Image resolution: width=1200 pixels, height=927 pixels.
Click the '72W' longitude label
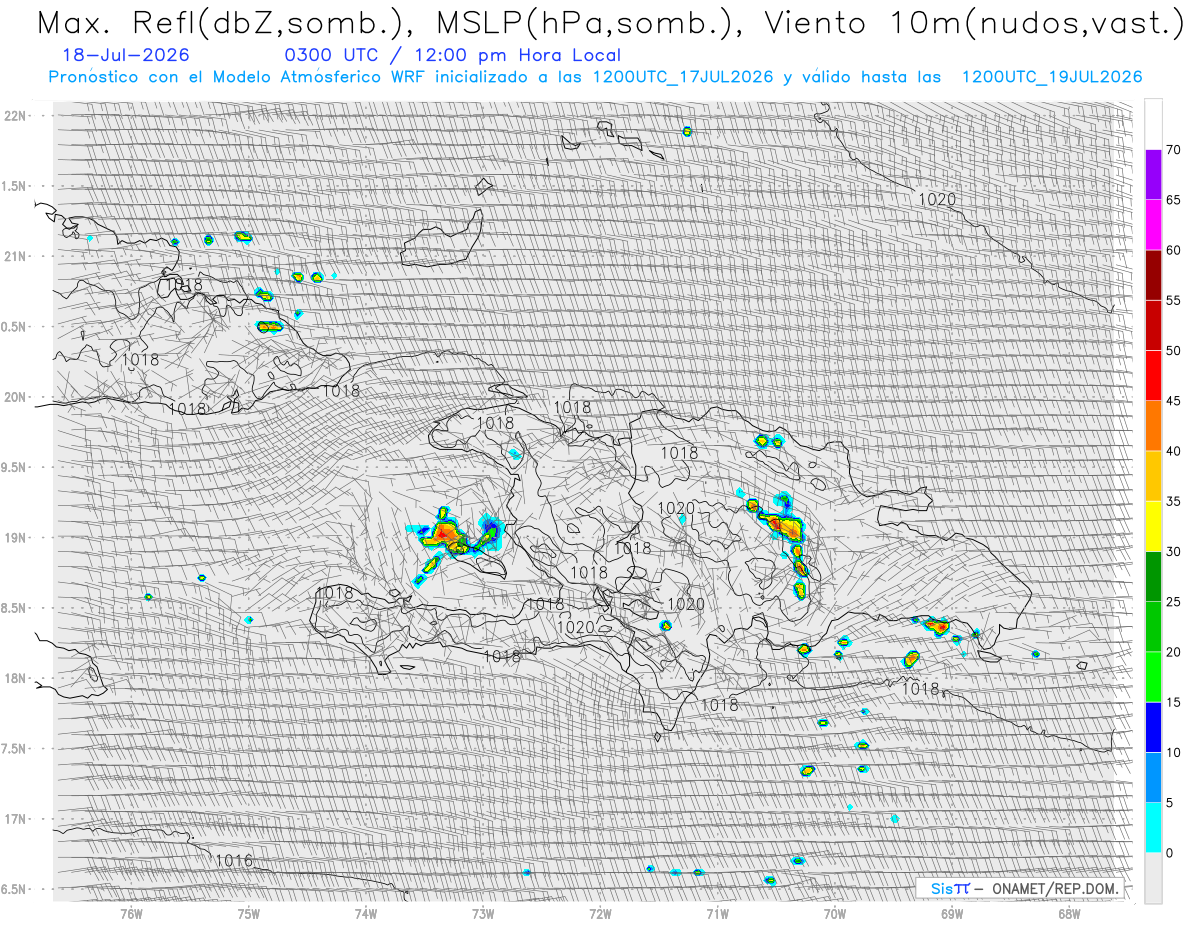coord(600,914)
